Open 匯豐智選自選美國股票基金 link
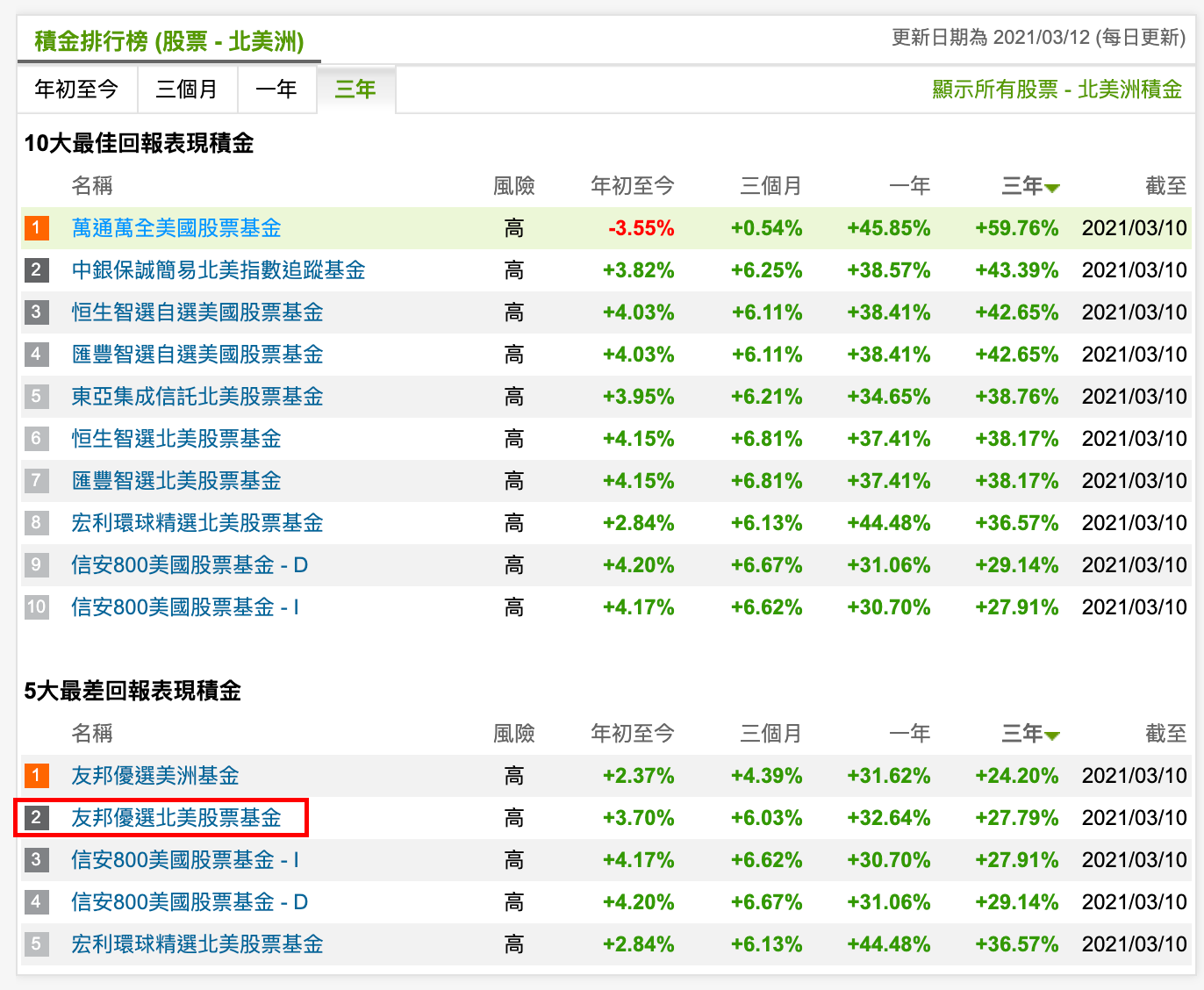This screenshot has width=1204, height=990. click(x=197, y=355)
